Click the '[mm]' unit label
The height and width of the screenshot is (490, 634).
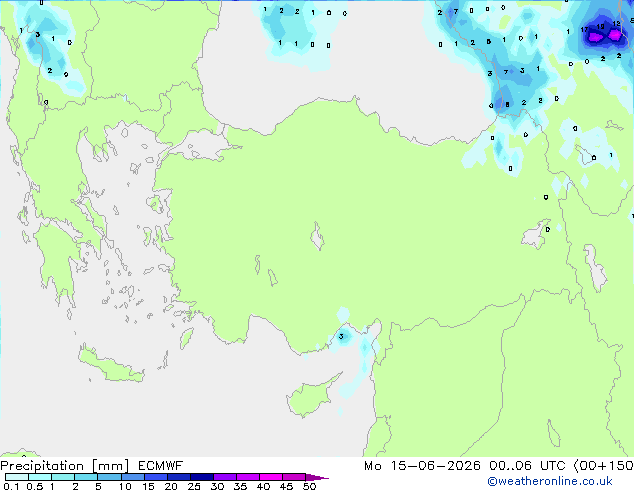point(110,466)
